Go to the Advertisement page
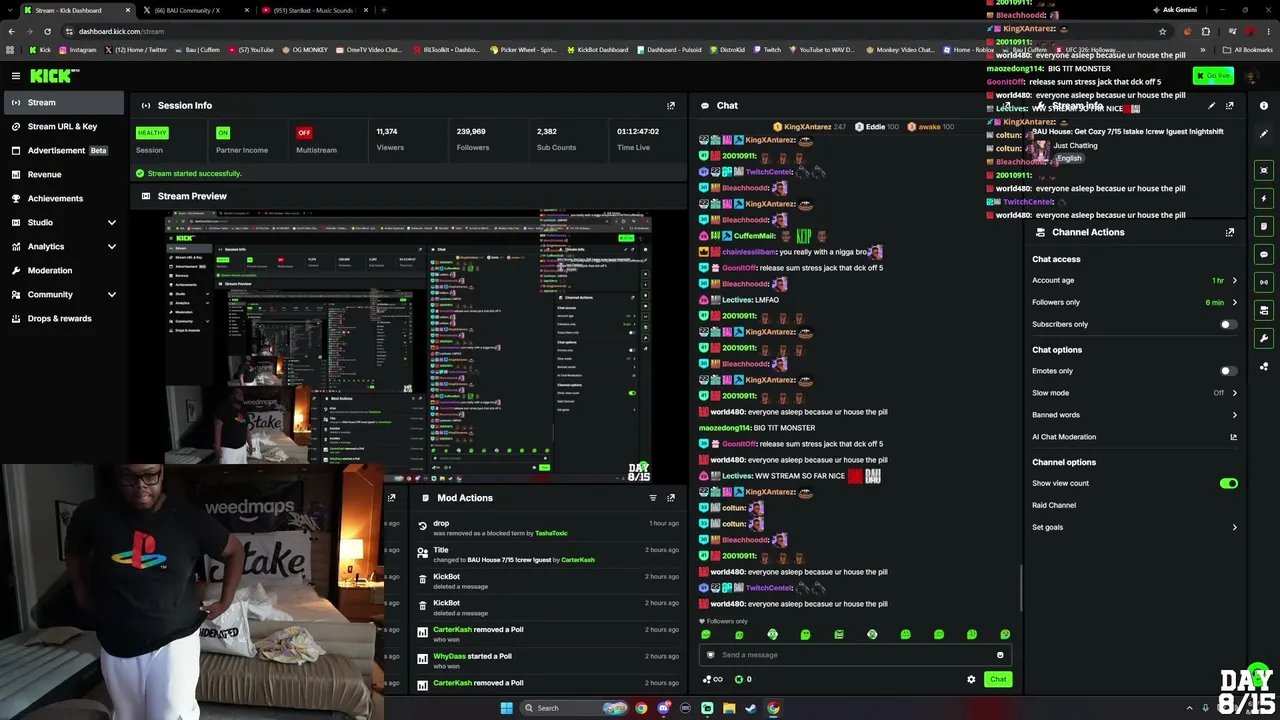 click(x=64, y=150)
